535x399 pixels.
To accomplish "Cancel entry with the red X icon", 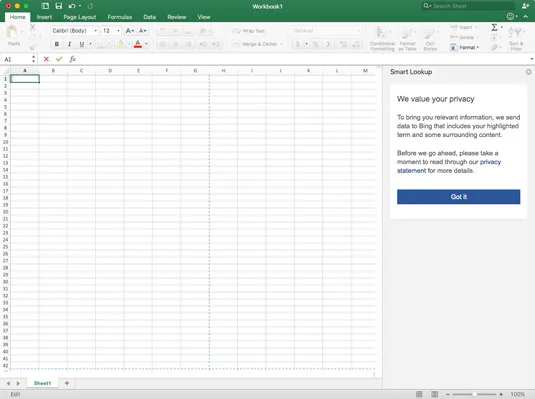I will (46, 59).
